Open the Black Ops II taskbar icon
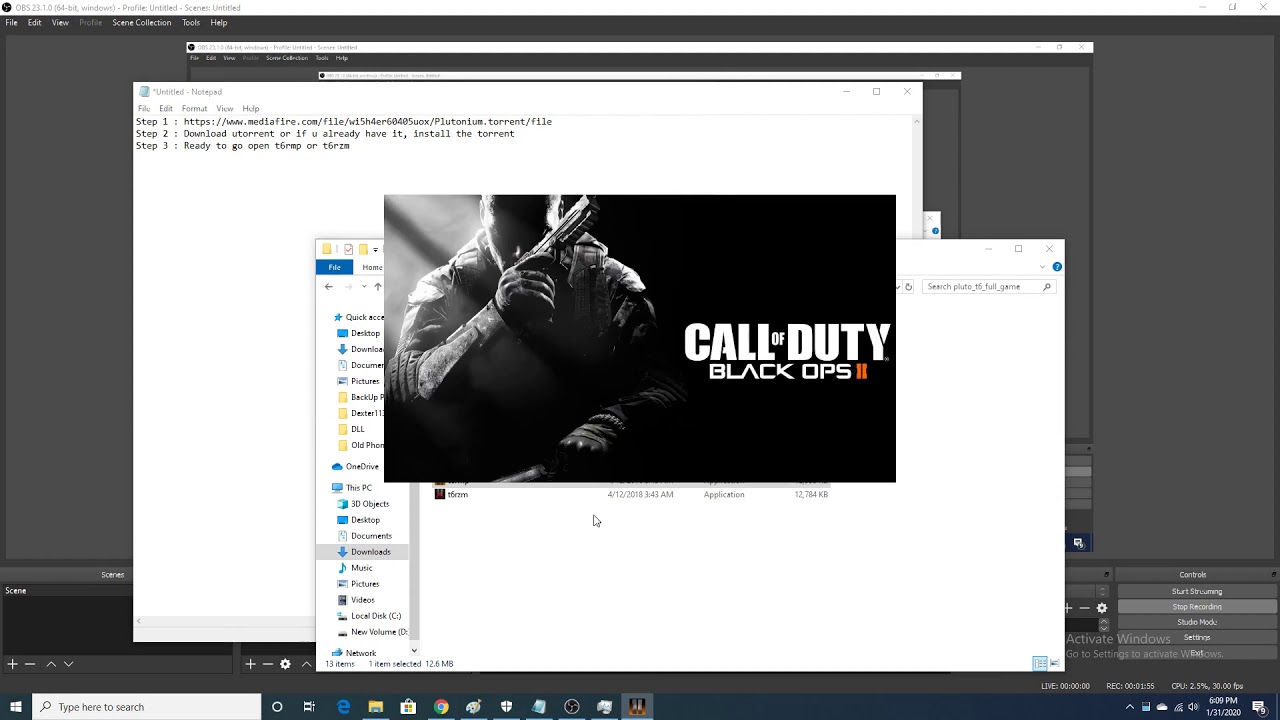 [637, 707]
